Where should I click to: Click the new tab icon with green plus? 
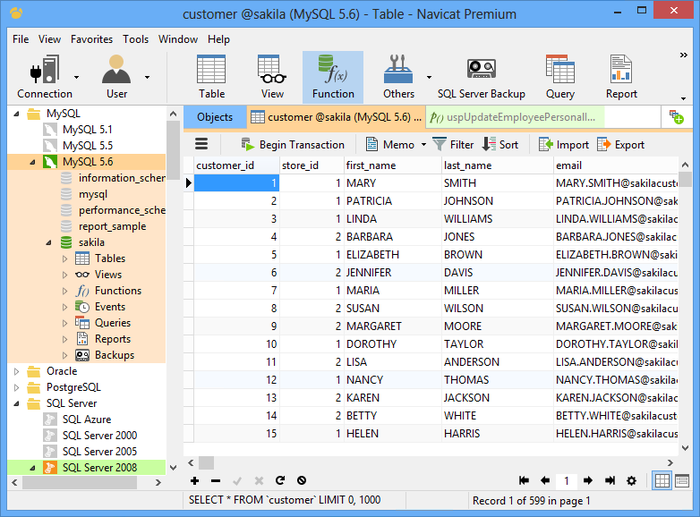pos(676,117)
